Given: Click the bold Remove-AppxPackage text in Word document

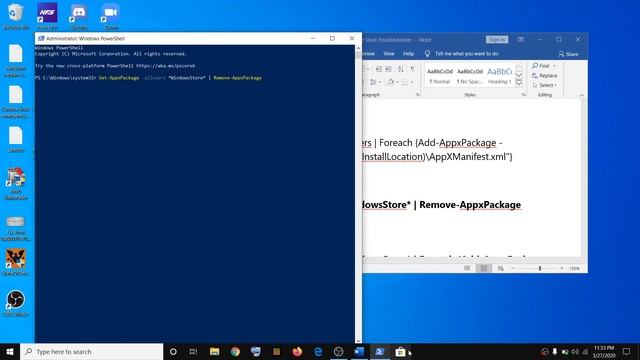Looking at the screenshot, I should tap(470, 204).
